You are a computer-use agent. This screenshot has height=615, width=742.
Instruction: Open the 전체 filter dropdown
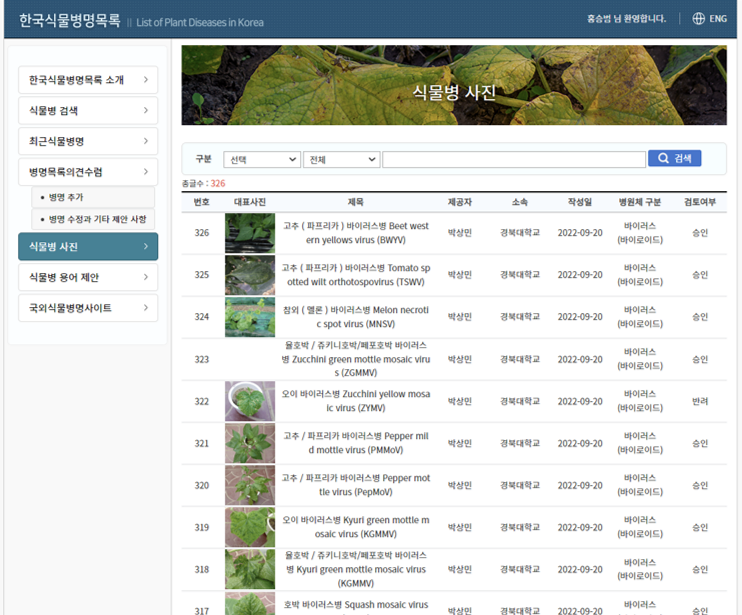coord(342,159)
